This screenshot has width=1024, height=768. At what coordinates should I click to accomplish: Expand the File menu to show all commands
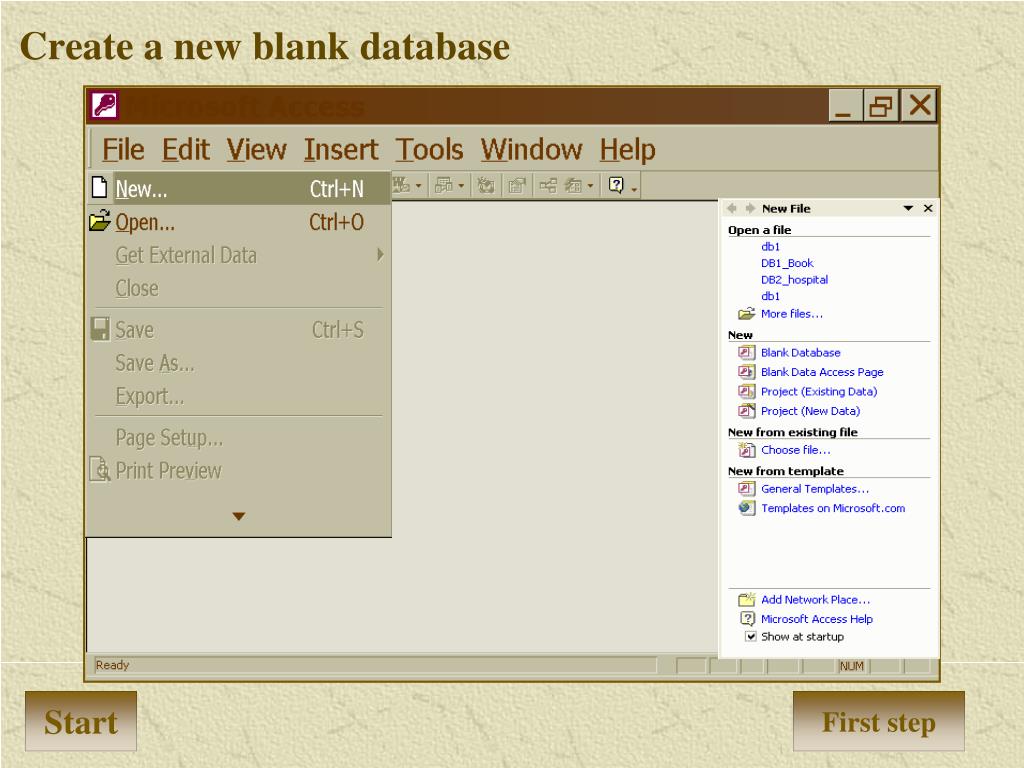(239, 517)
